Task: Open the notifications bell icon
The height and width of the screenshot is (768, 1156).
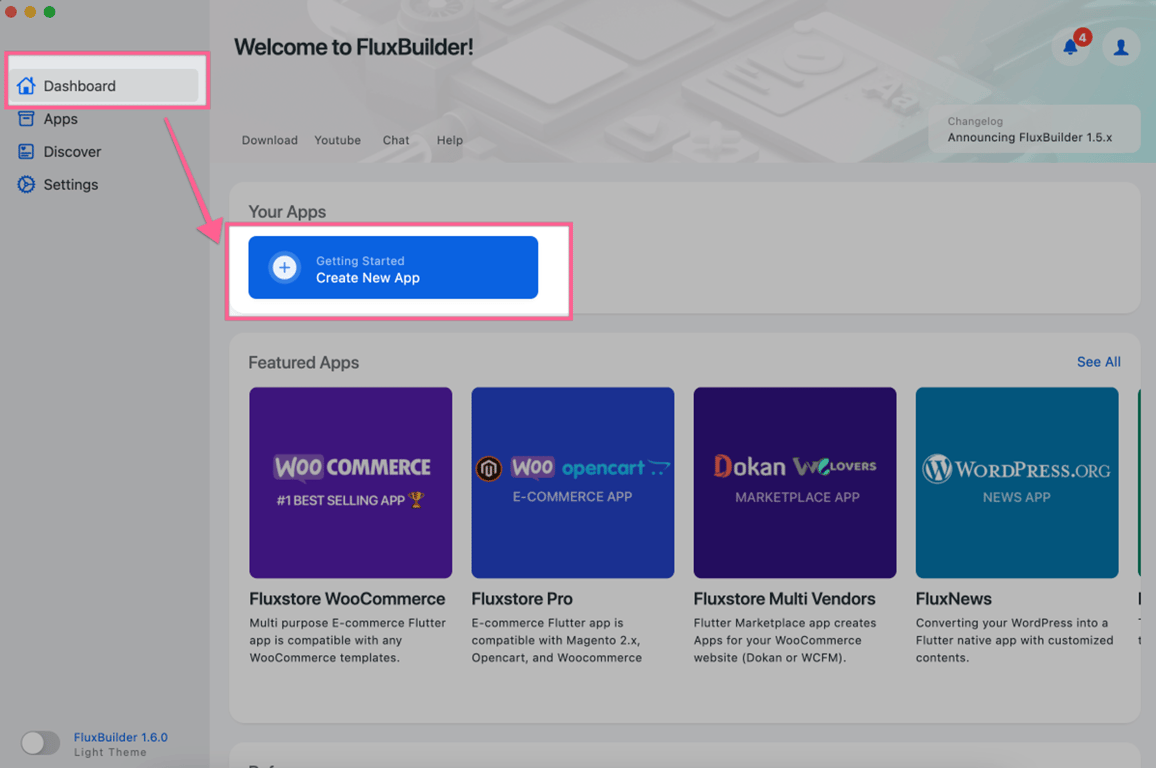Action: pyautogui.click(x=1070, y=48)
